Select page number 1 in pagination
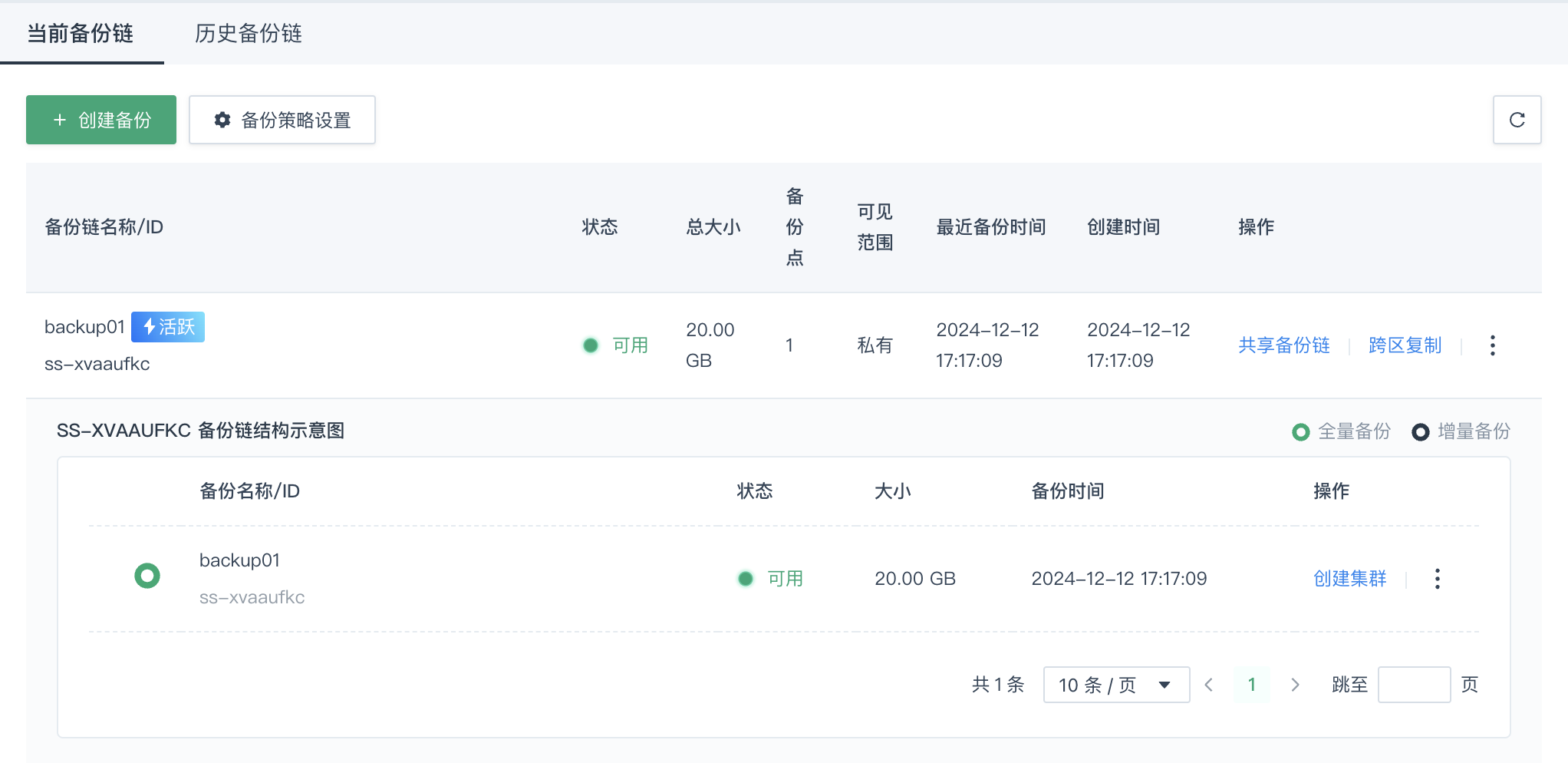 click(x=1252, y=685)
